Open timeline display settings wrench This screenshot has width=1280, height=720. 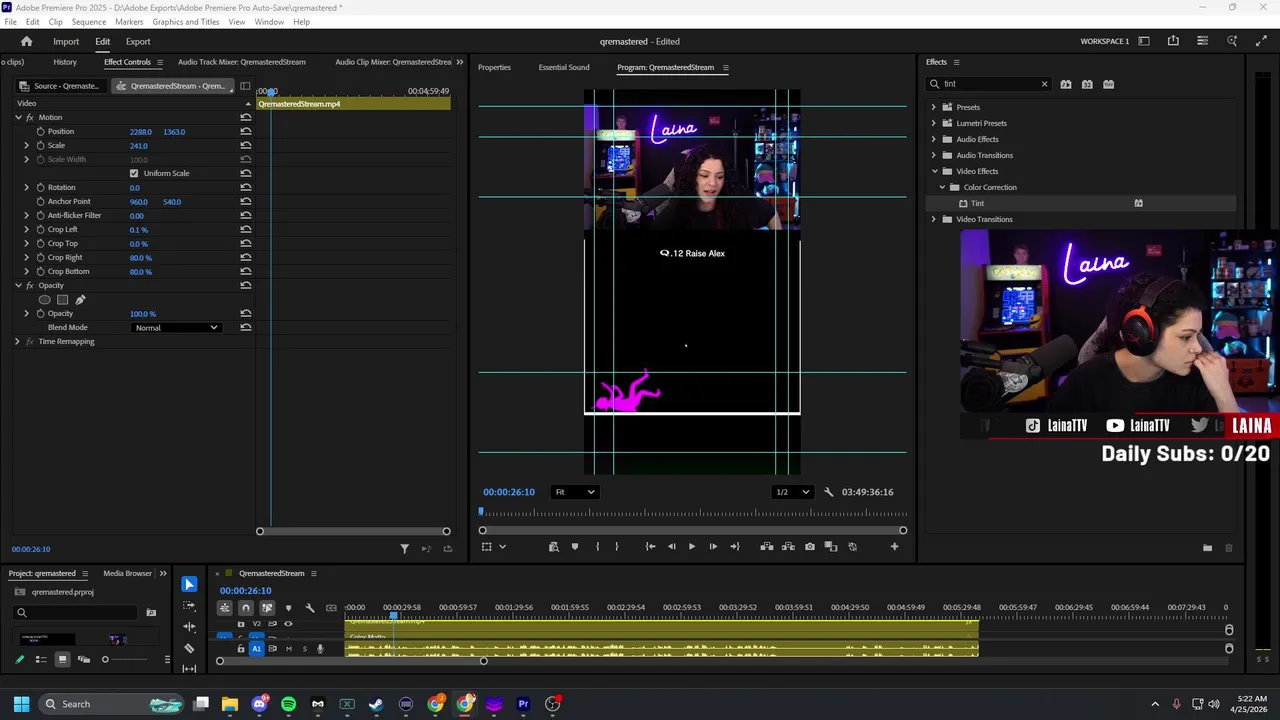(310, 608)
